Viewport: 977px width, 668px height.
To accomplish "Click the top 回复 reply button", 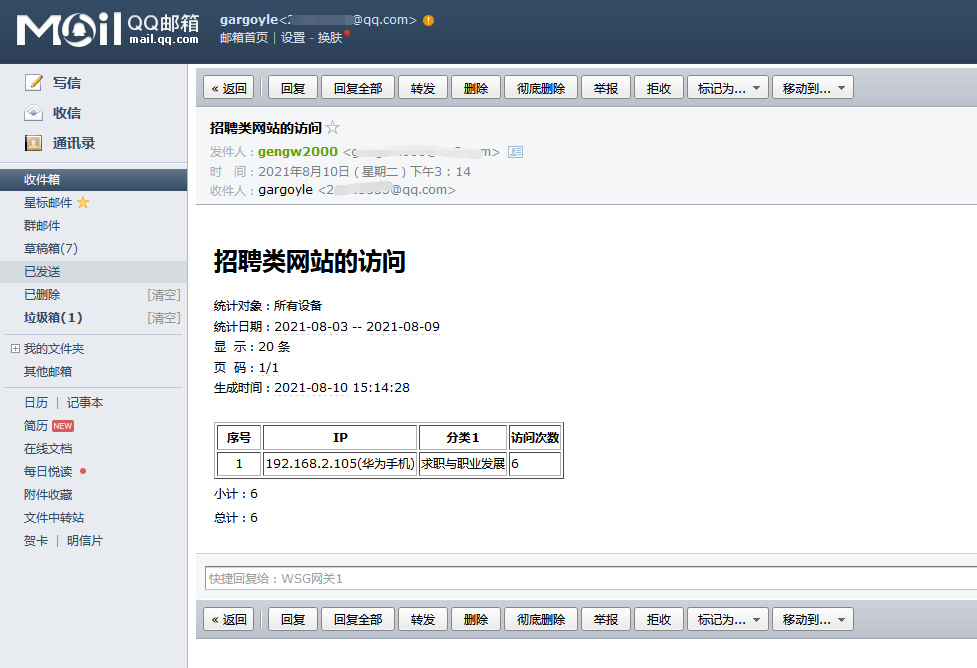I will (293, 88).
